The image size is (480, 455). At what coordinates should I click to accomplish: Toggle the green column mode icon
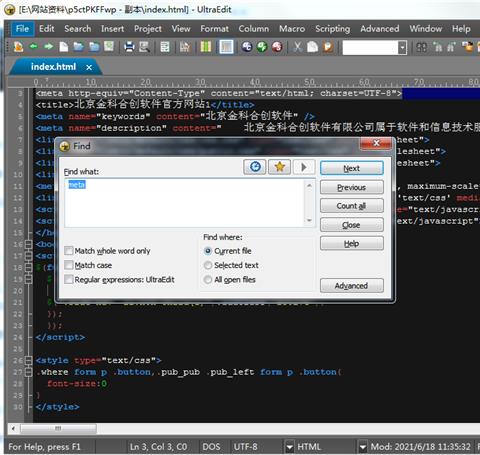coord(206,47)
